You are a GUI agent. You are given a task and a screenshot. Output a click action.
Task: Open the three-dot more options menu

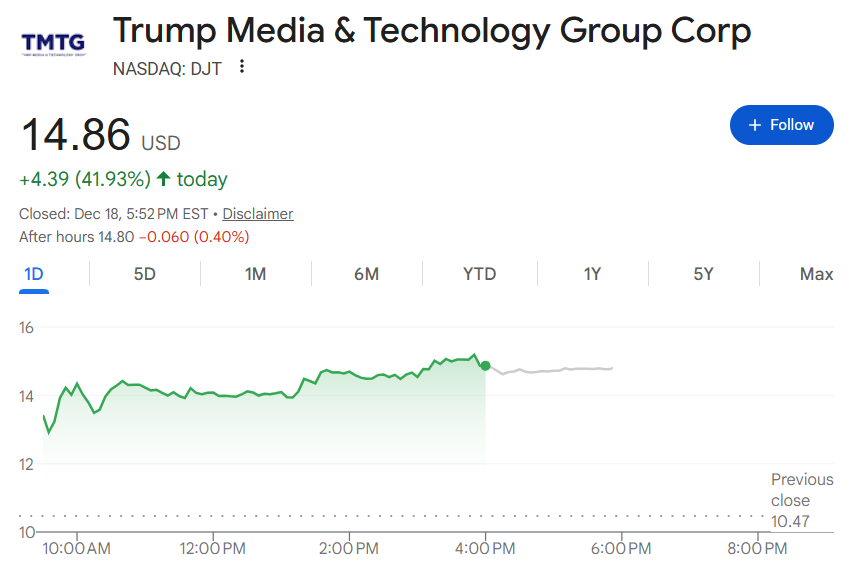click(242, 68)
